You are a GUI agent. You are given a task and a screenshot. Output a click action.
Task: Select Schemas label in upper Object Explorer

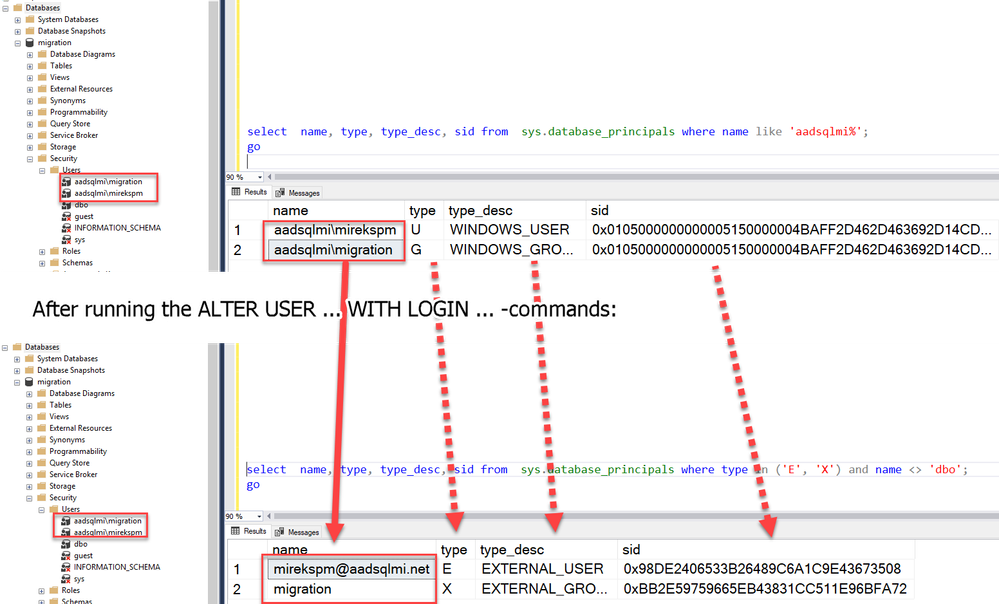(78, 262)
